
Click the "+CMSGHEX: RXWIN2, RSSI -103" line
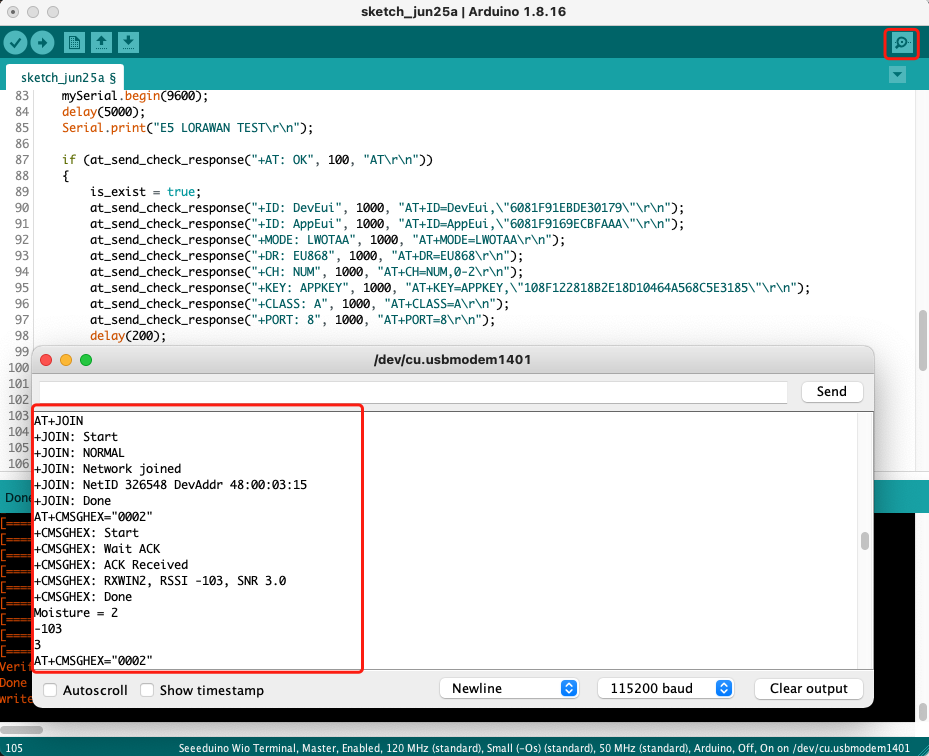[160, 581]
